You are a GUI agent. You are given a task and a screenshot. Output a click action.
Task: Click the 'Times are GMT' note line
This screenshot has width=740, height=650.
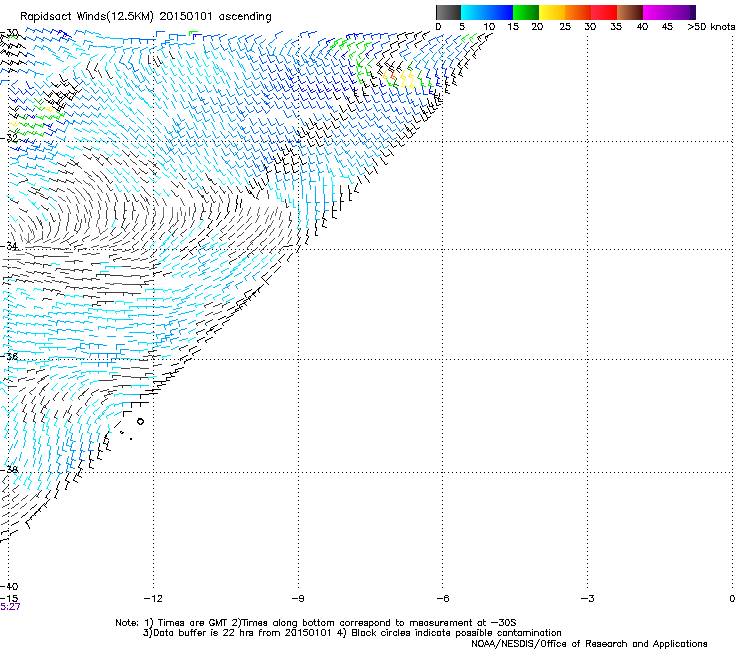[x=316, y=623]
